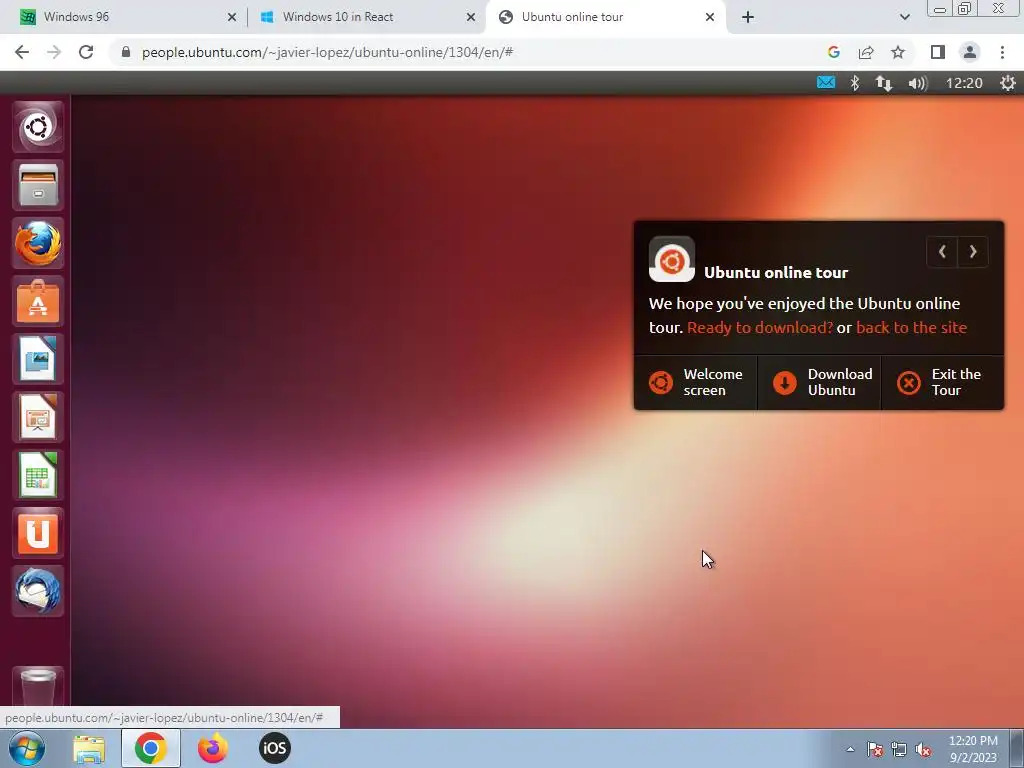View site information lock icon

tap(126, 52)
